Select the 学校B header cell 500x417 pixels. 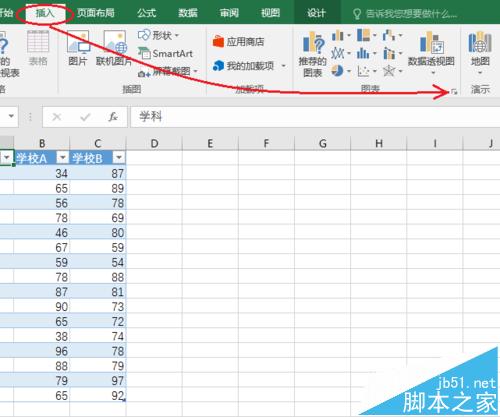pos(98,158)
